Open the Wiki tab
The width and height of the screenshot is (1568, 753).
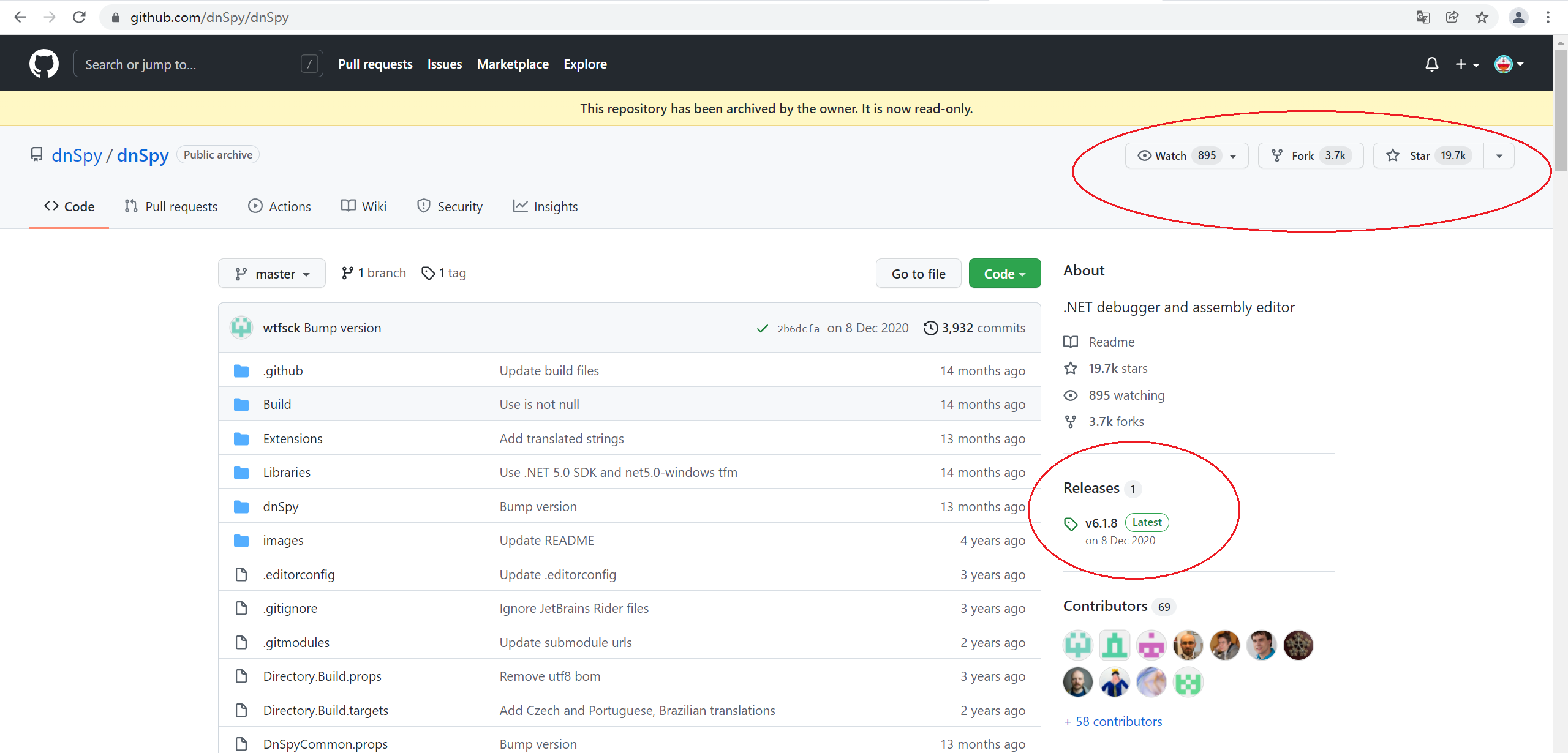[x=364, y=206]
